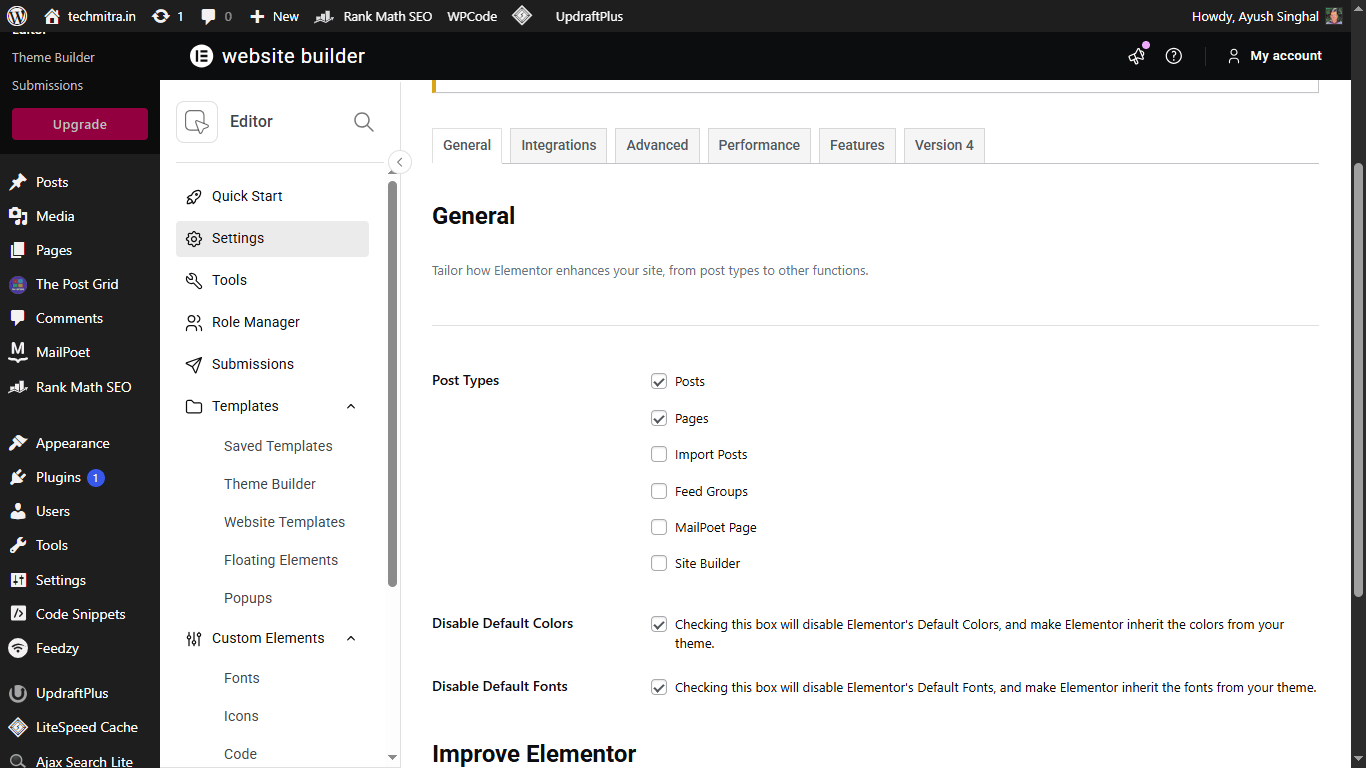Collapse the Templates section
The height and width of the screenshot is (768, 1366).
[x=350, y=406]
